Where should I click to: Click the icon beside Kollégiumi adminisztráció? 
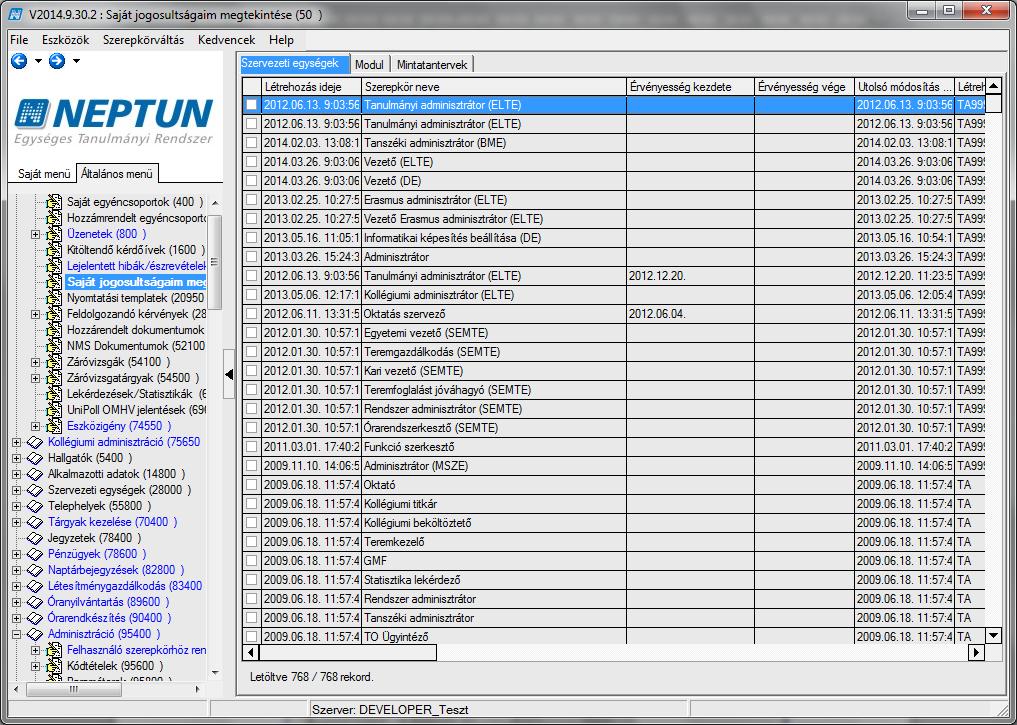click(35, 442)
